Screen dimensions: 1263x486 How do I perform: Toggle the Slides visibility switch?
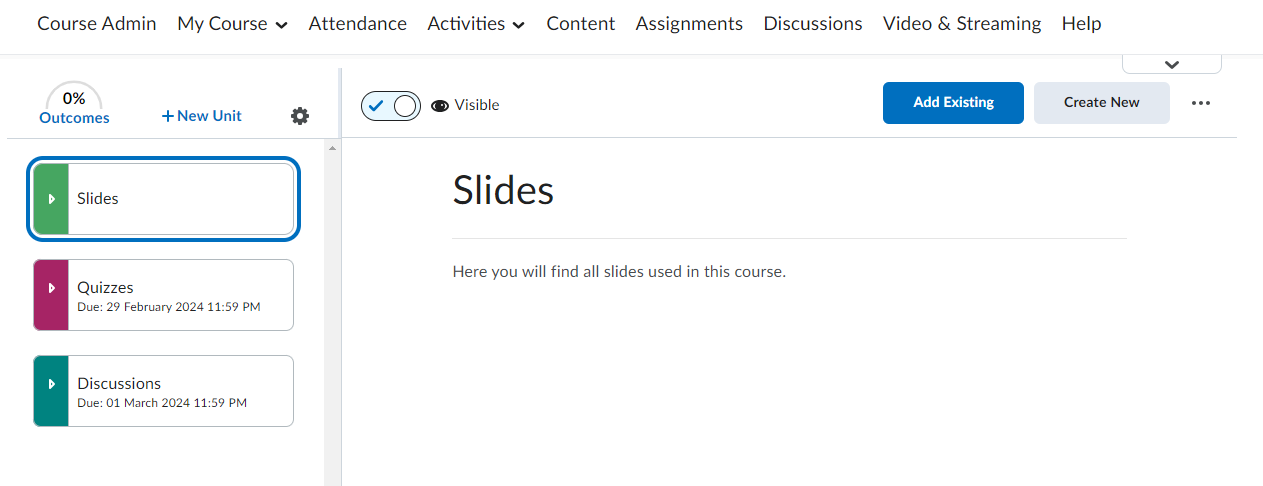[391, 105]
